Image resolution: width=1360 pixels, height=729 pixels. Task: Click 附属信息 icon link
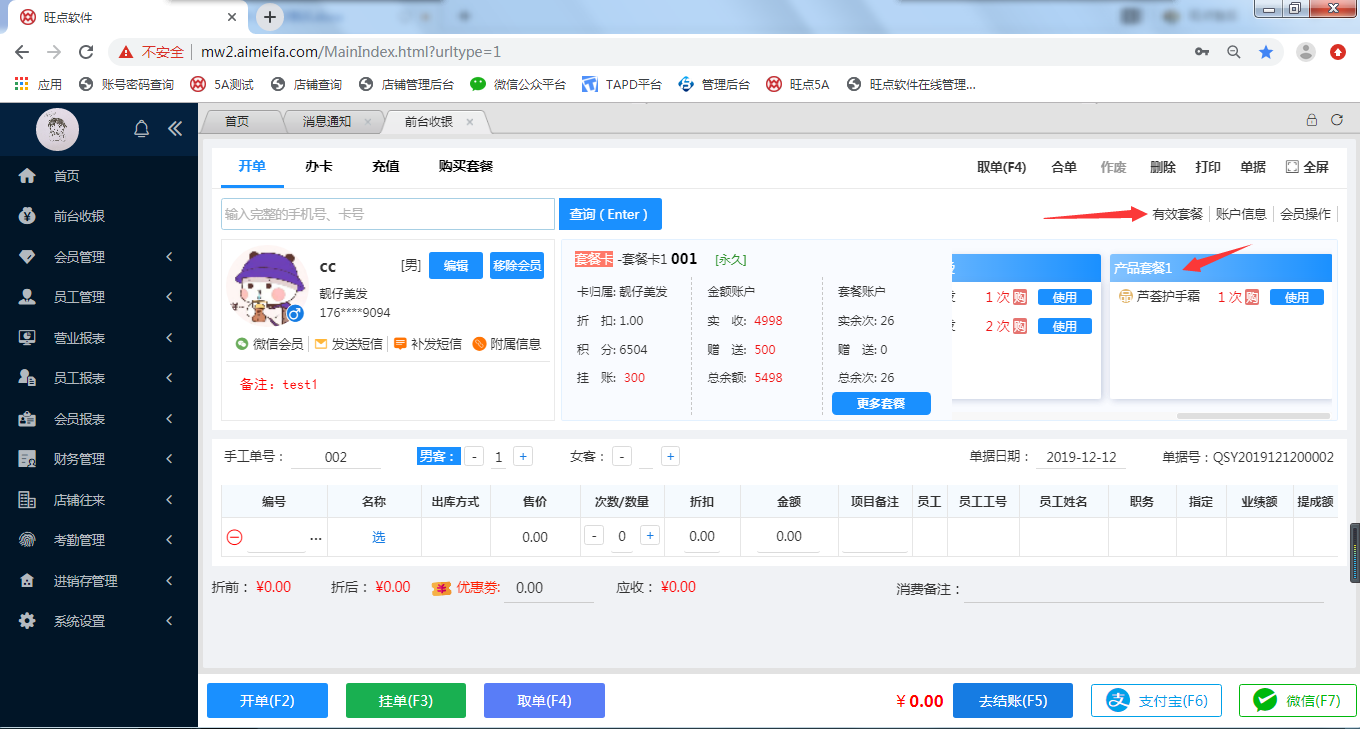pyautogui.click(x=507, y=344)
